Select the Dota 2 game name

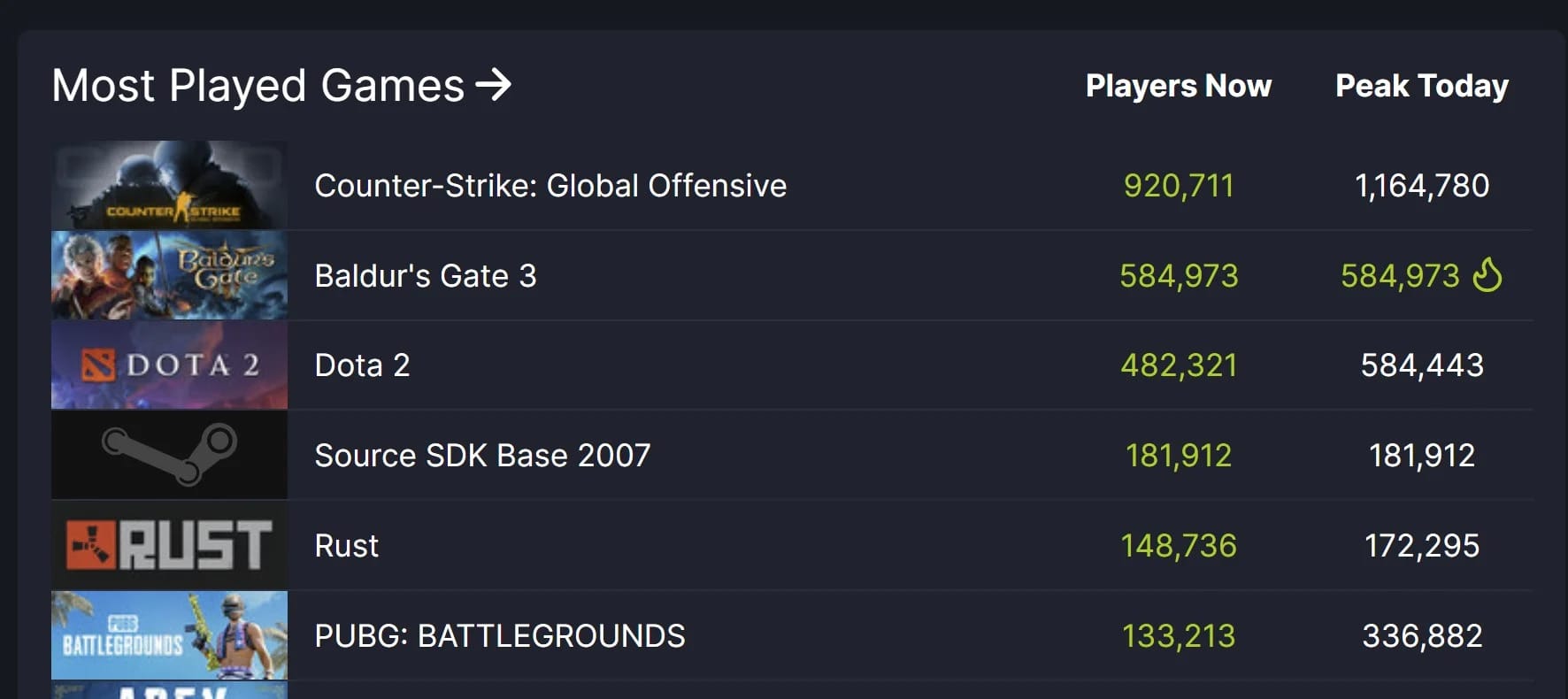[362, 365]
